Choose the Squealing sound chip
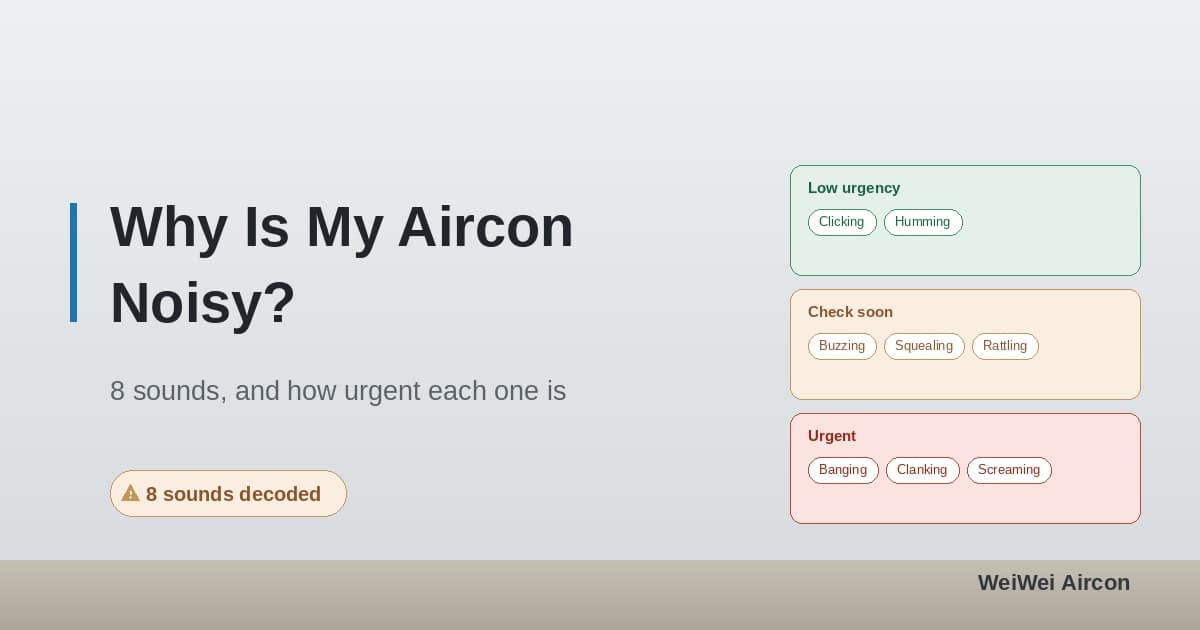The height and width of the screenshot is (630, 1200). click(x=924, y=346)
